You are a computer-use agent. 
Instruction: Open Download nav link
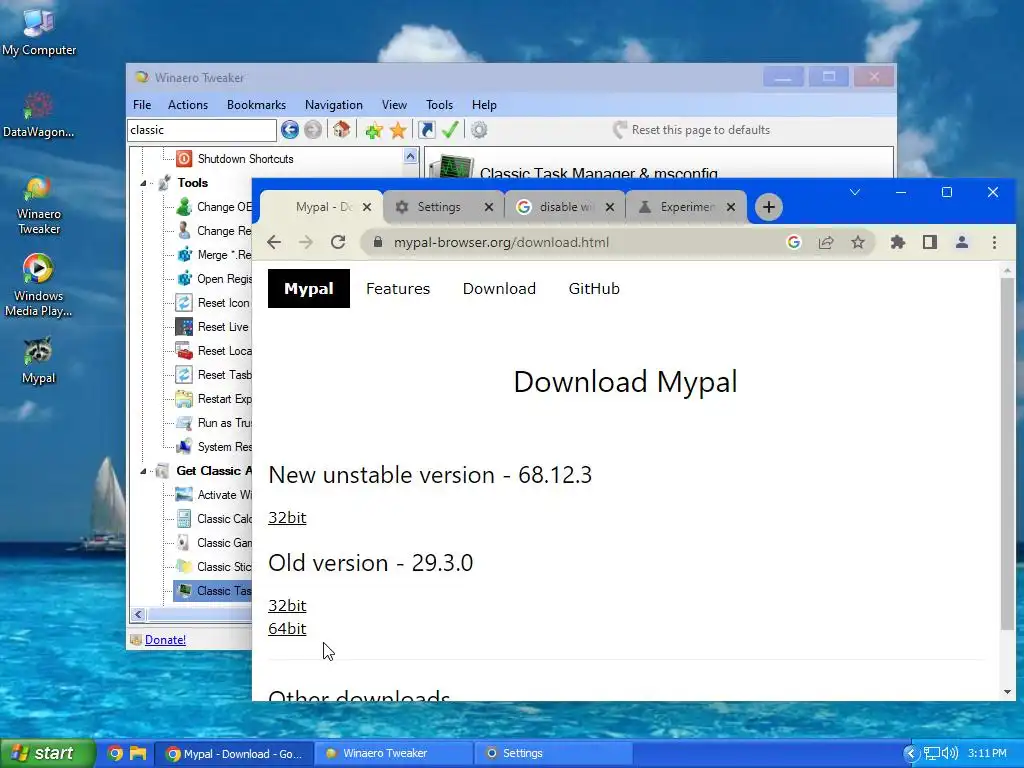499,289
